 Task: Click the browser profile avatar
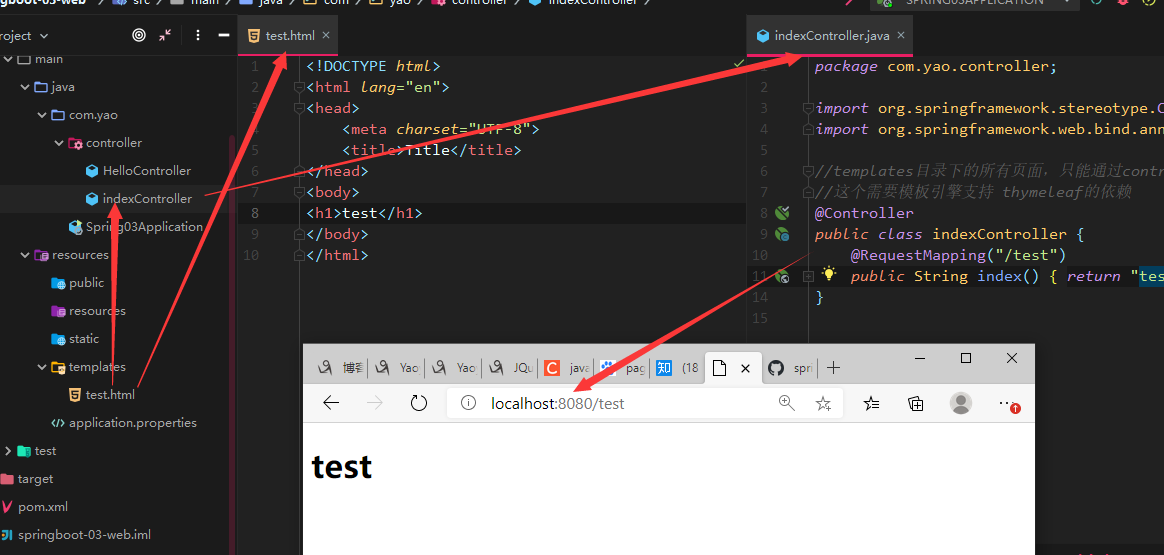click(x=961, y=403)
